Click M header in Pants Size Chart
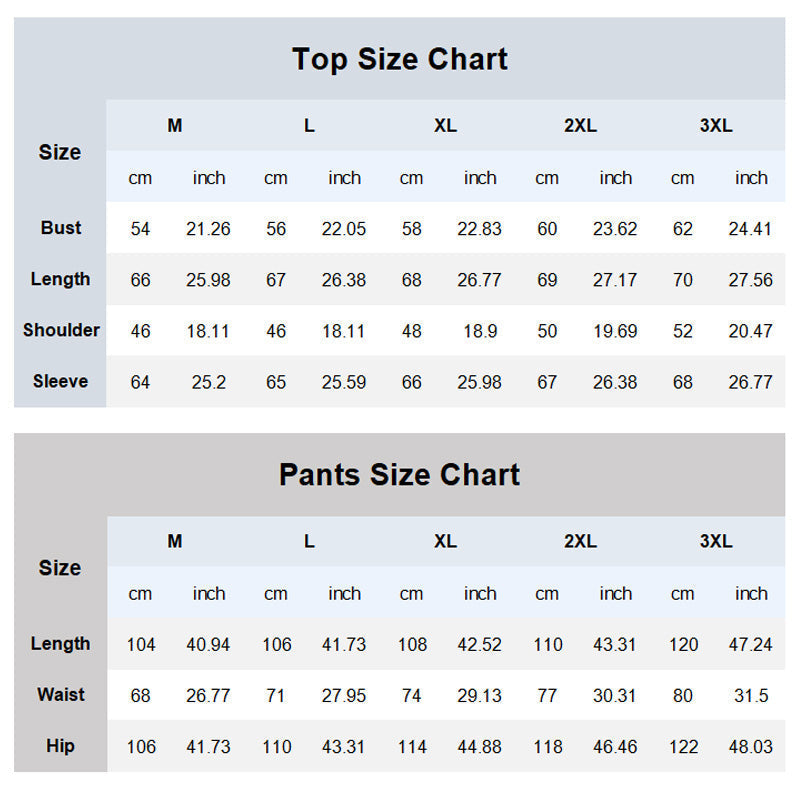Image resolution: width=800 pixels, height=800 pixels. click(x=175, y=541)
